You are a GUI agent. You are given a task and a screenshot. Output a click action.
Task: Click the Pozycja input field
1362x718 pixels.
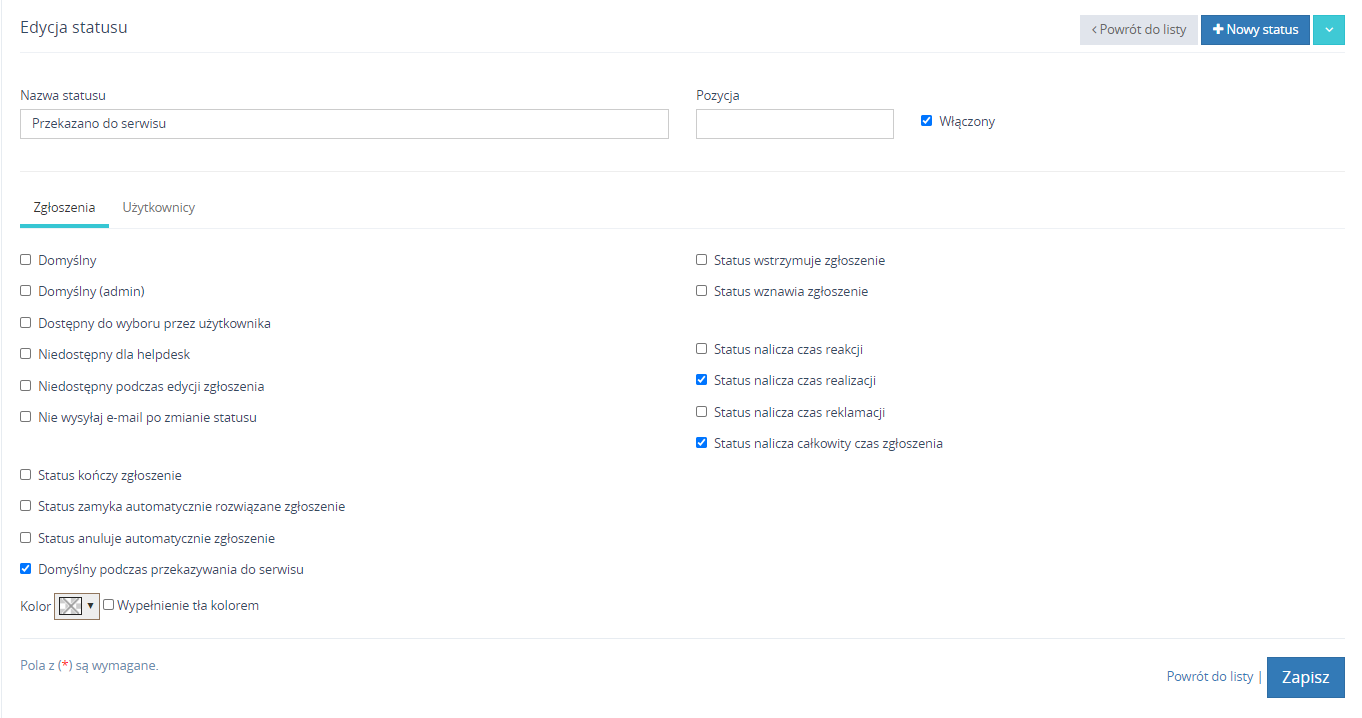click(795, 124)
